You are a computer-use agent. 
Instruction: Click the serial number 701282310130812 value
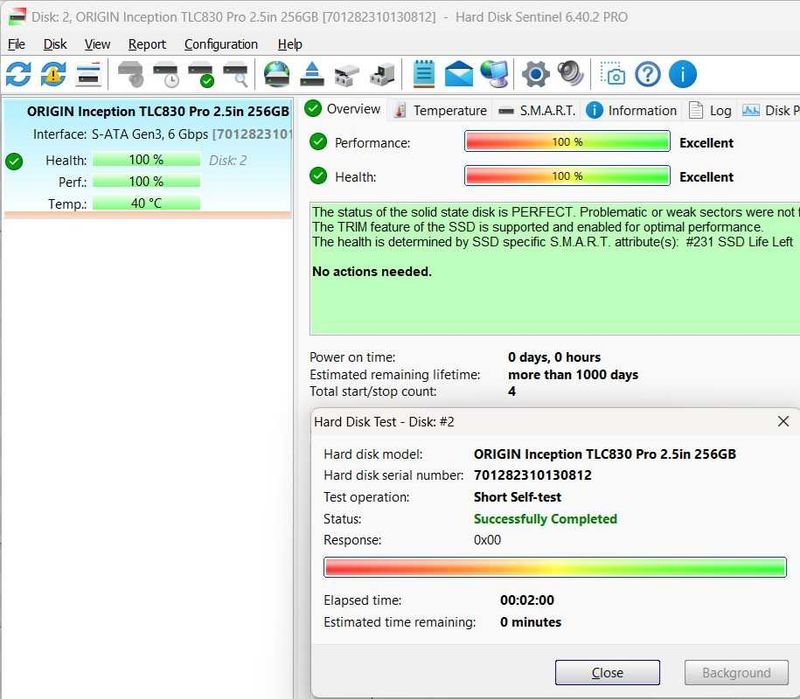pos(533,475)
